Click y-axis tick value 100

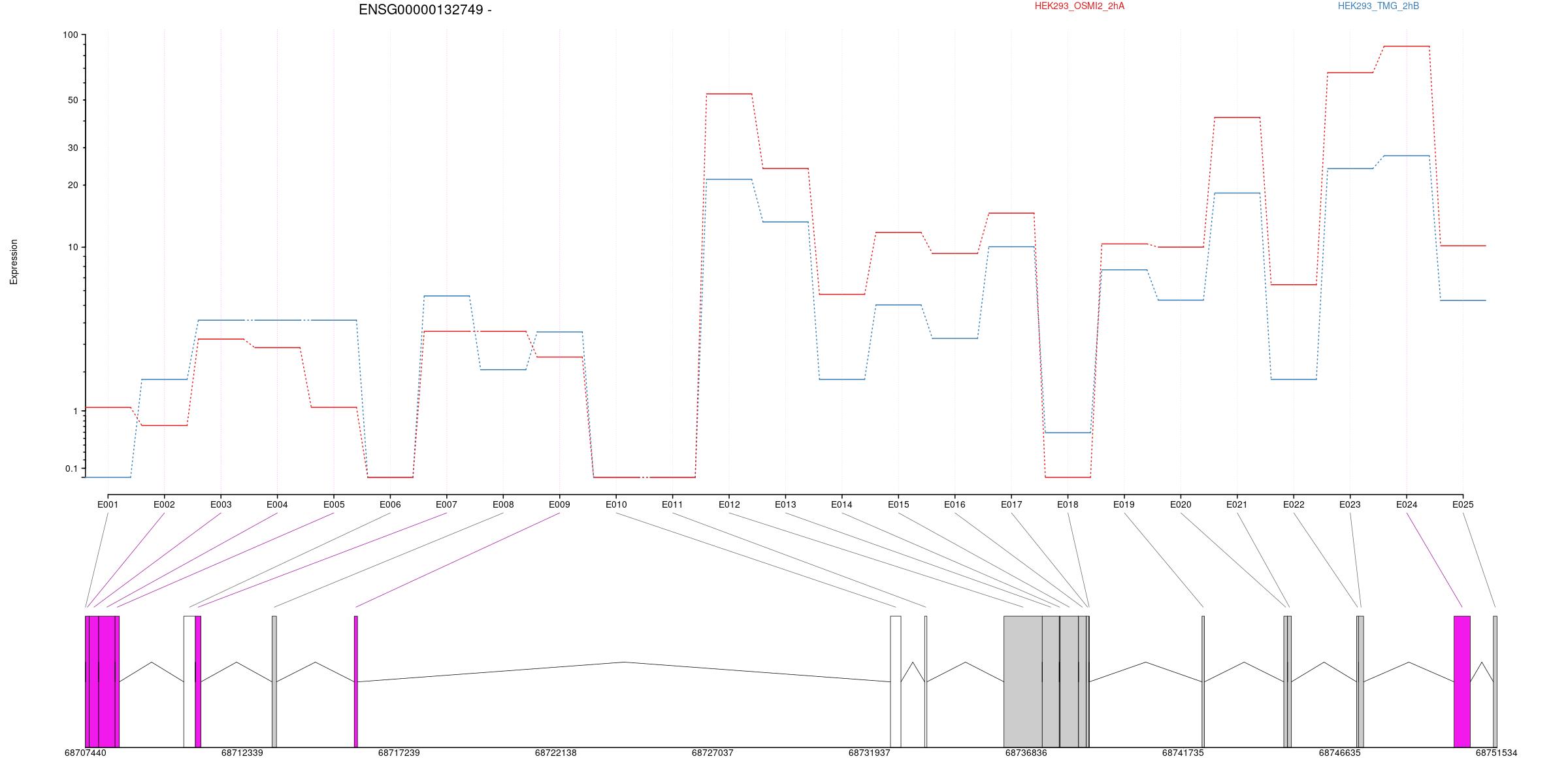[x=70, y=35]
